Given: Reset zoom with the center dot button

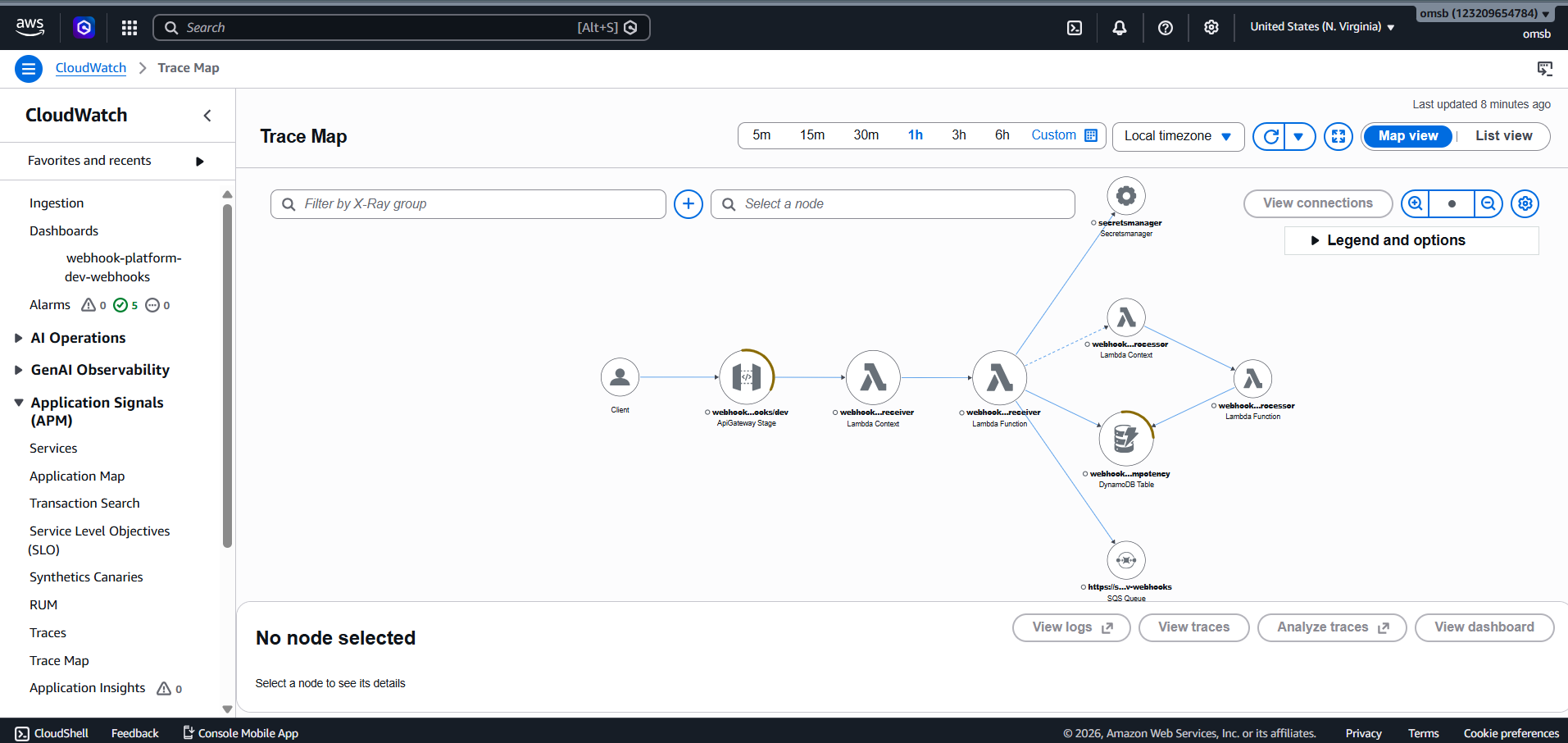Looking at the screenshot, I should [x=1452, y=203].
